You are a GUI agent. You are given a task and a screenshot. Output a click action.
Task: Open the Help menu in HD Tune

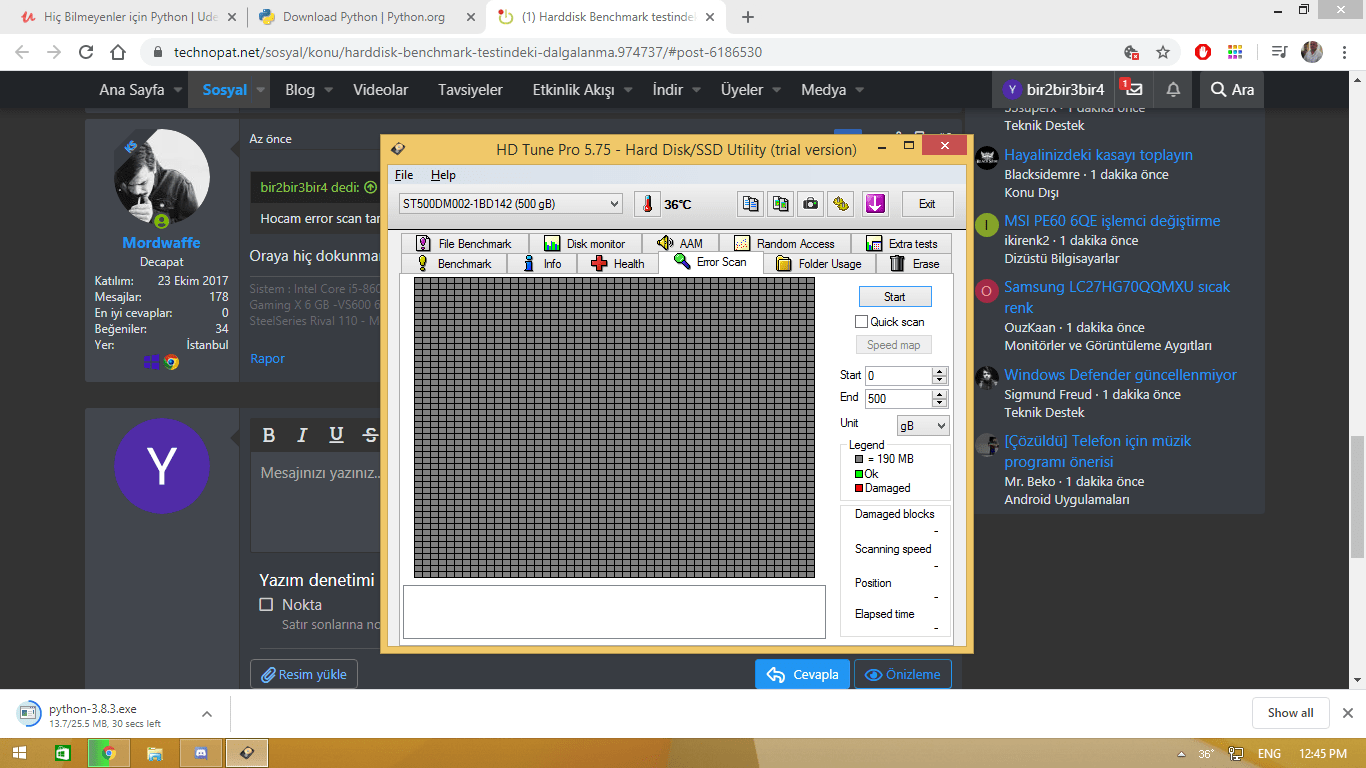click(443, 175)
